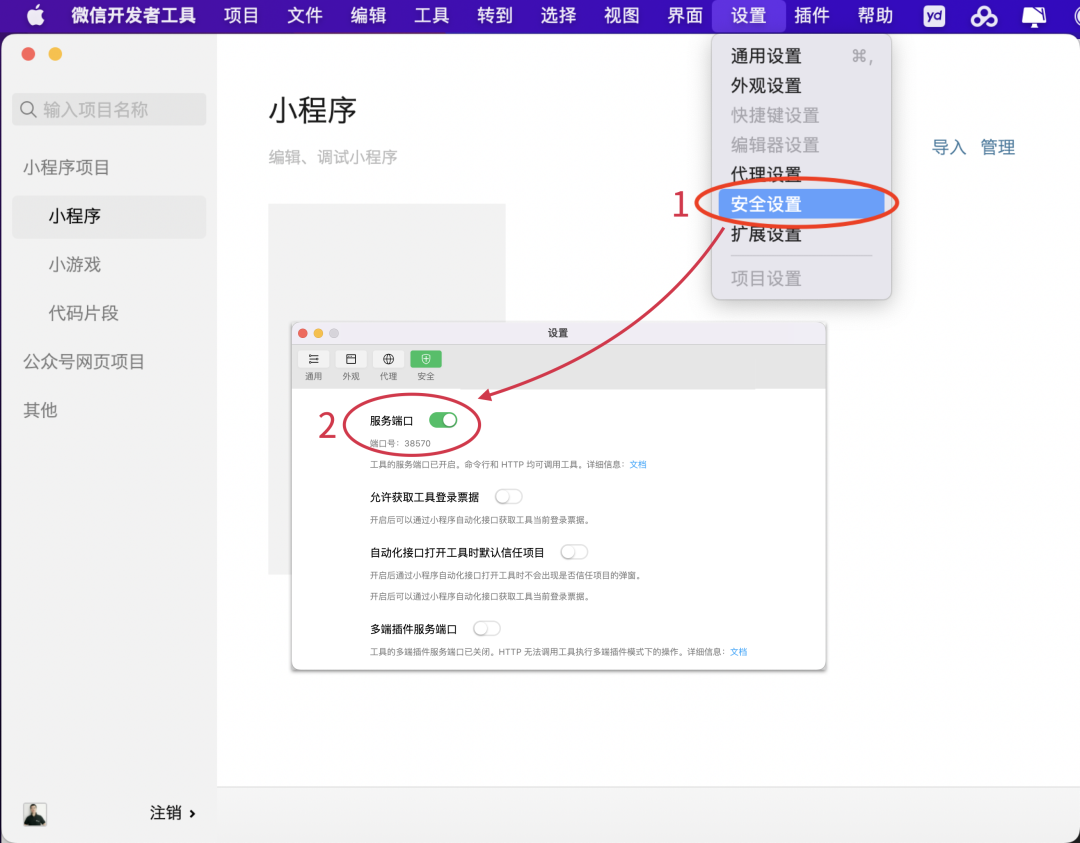Expand the 注销 chevron arrow

coord(192,813)
